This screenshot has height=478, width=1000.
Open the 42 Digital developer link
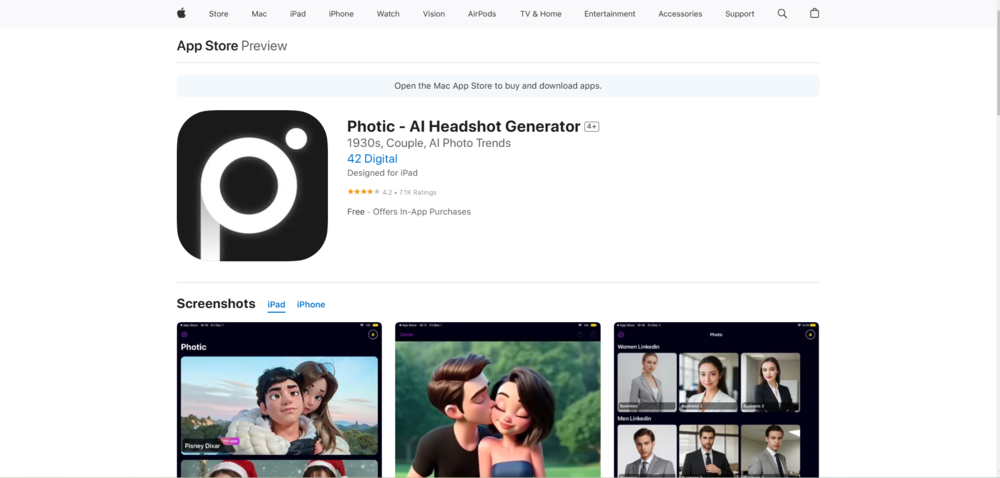tap(372, 159)
